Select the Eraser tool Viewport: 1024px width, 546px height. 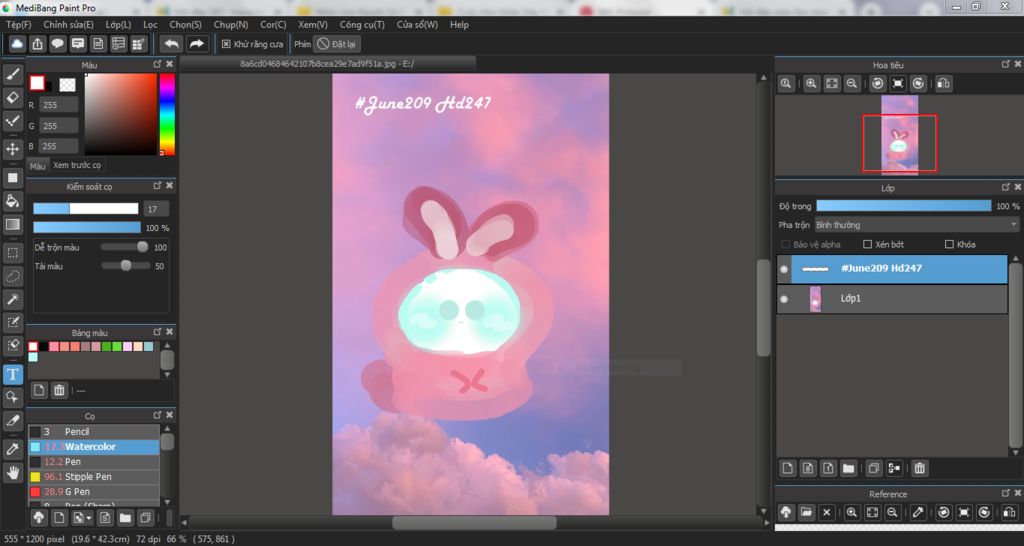pos(12,98)
